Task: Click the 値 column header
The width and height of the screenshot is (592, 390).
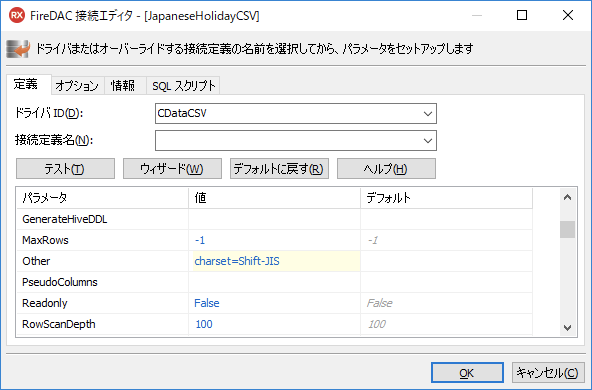Action: pyautogui.click(x=274, y=198)
